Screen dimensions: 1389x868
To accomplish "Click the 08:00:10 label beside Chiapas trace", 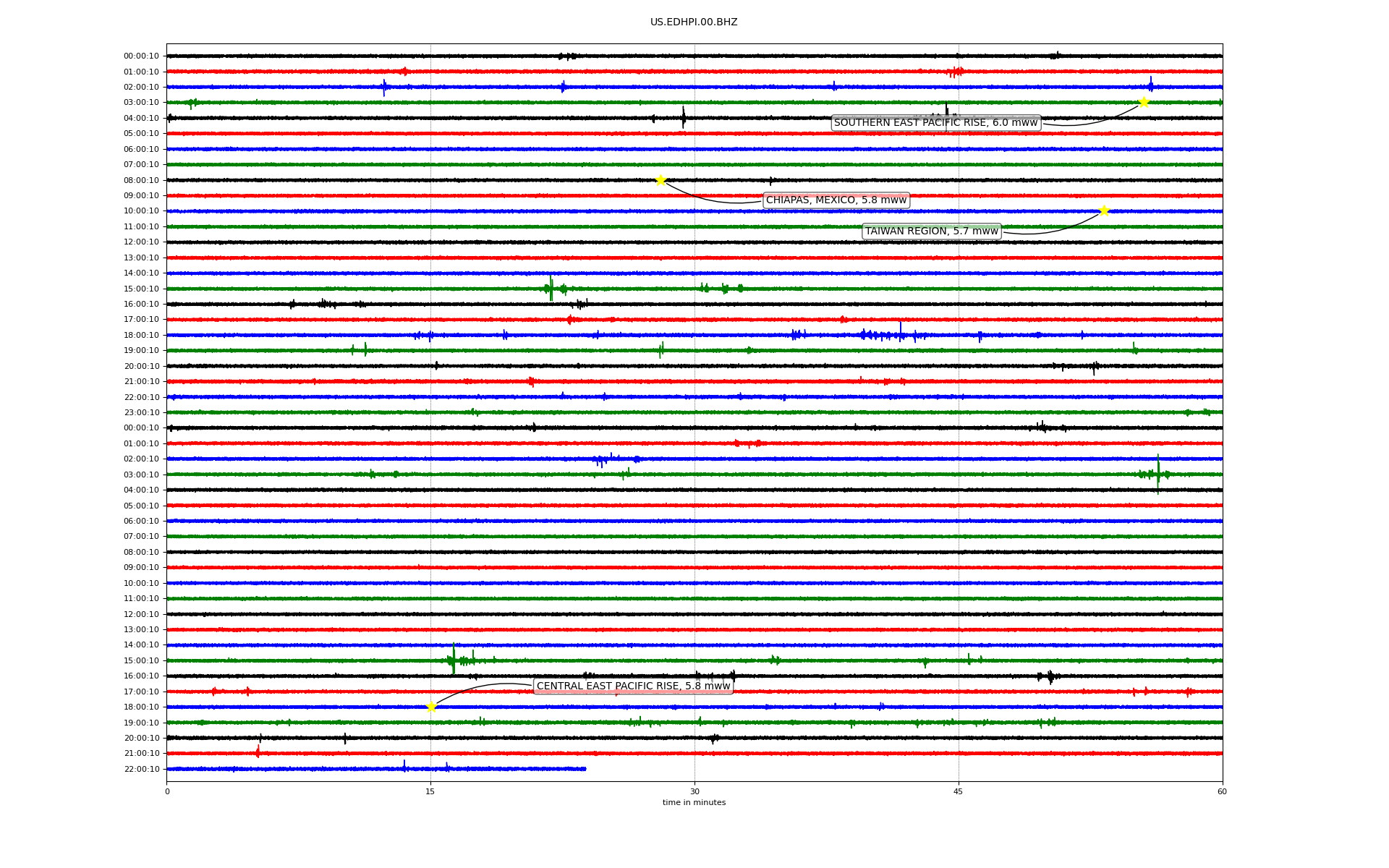I will pos(141,180).
